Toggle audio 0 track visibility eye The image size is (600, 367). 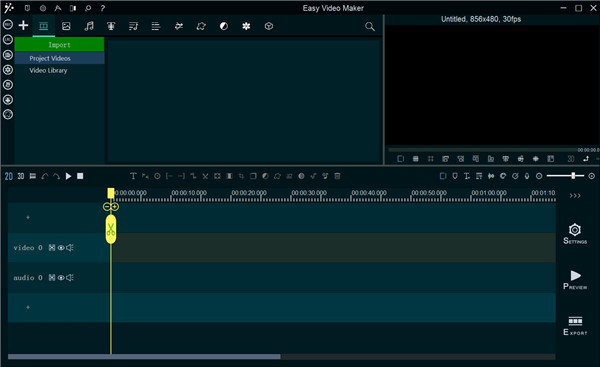coord(61,277)
